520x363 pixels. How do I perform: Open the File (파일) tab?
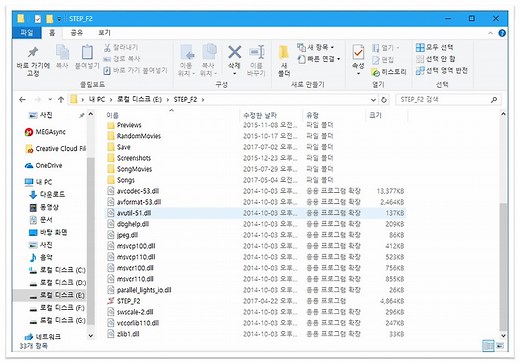27,32
